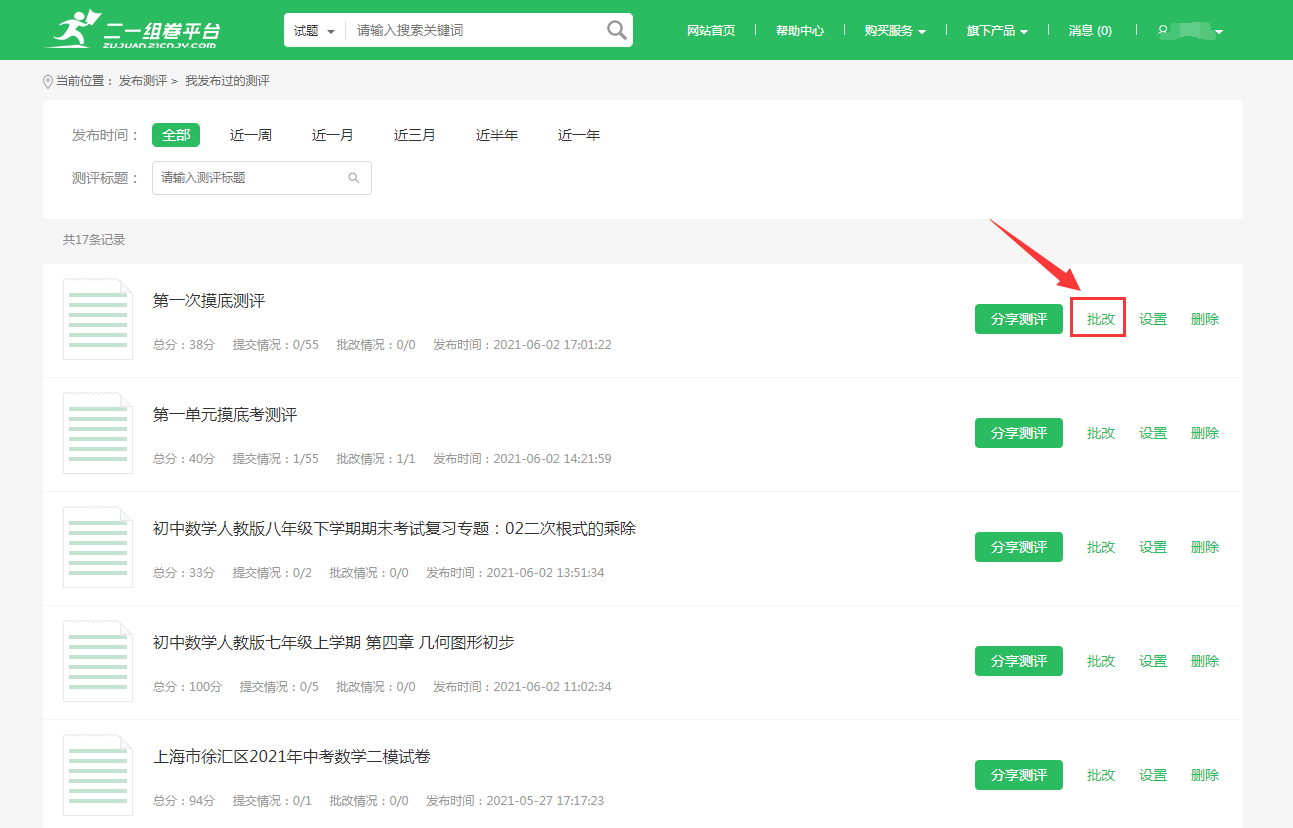
Task: Filter by 近一周
Action: [251, 135]
